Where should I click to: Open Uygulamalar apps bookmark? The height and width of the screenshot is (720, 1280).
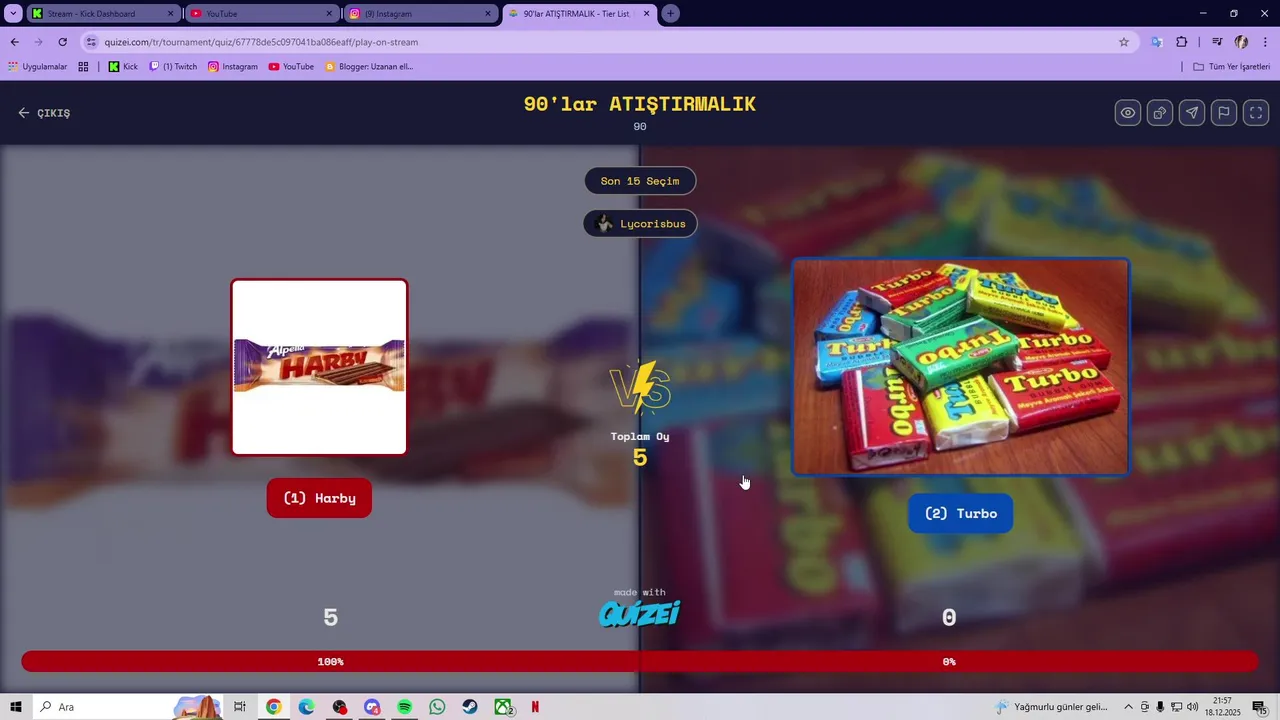(38, 67)
